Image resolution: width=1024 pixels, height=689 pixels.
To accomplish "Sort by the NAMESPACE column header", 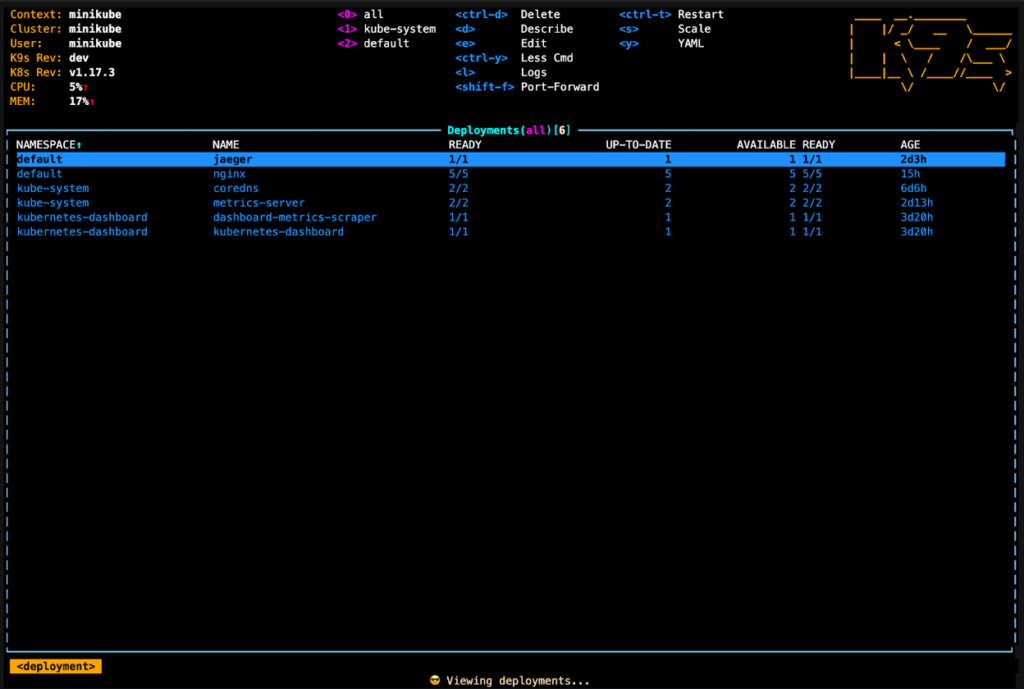I will 46,145.
